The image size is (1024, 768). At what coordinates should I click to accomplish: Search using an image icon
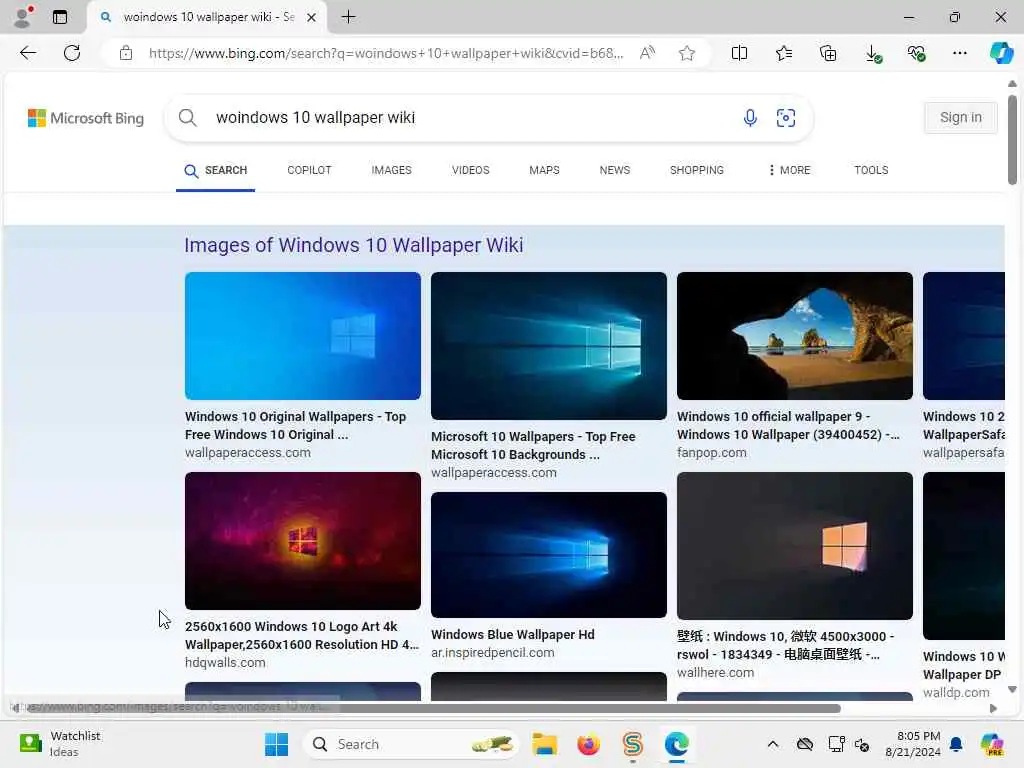786,118
